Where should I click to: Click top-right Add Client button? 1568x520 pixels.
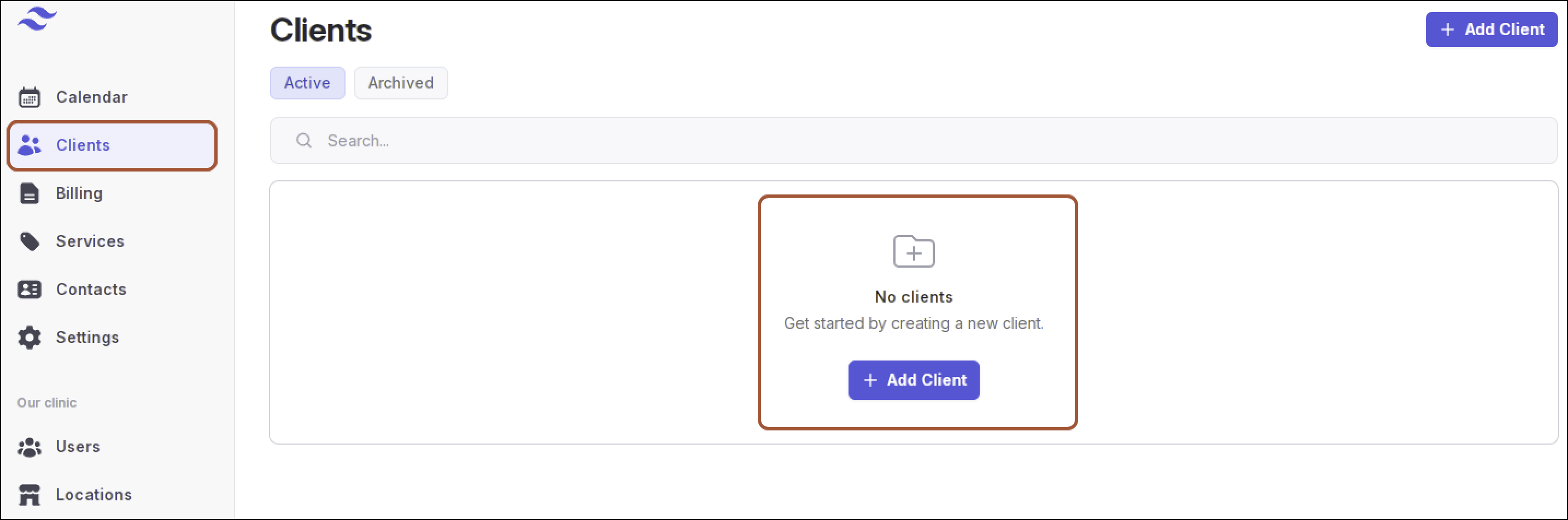tap(1491, 29)
